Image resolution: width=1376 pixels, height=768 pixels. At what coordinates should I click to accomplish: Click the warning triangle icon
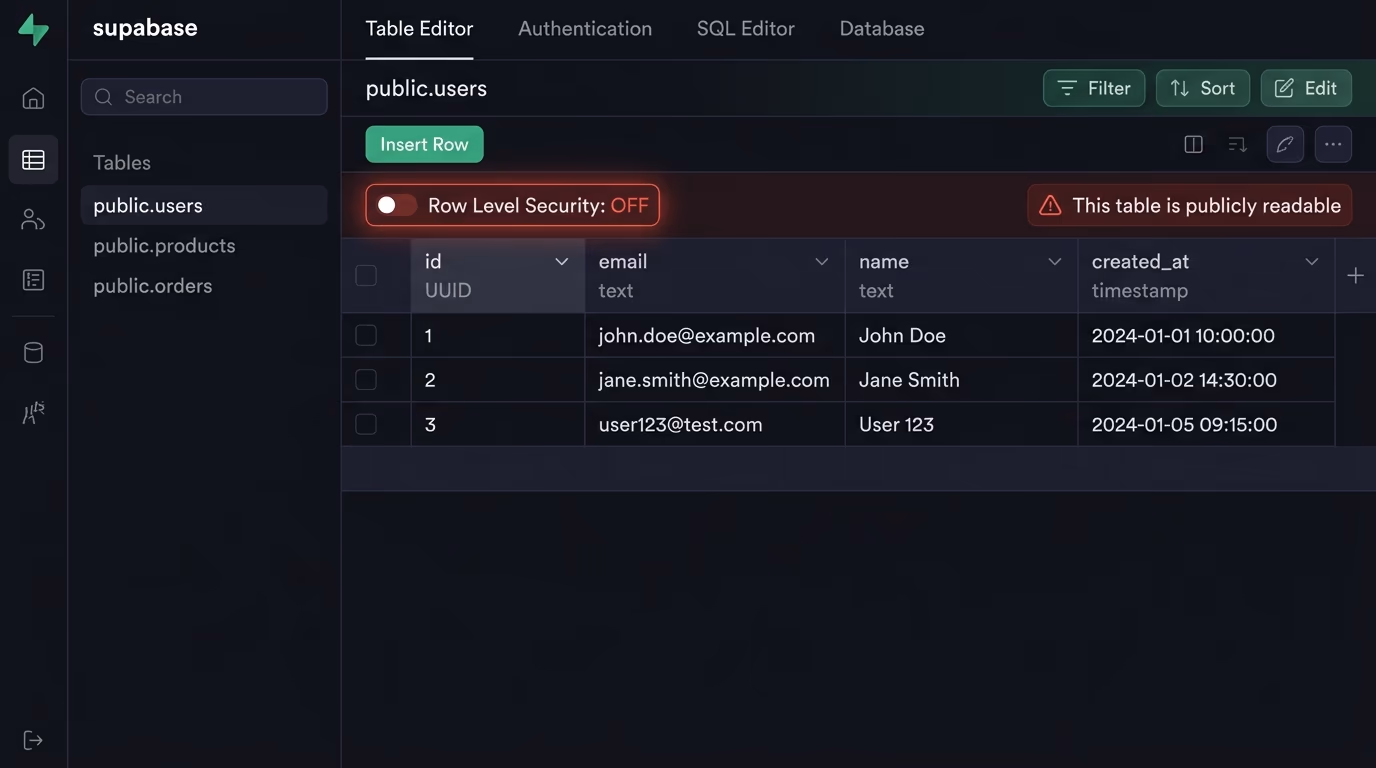point(1050,205)
